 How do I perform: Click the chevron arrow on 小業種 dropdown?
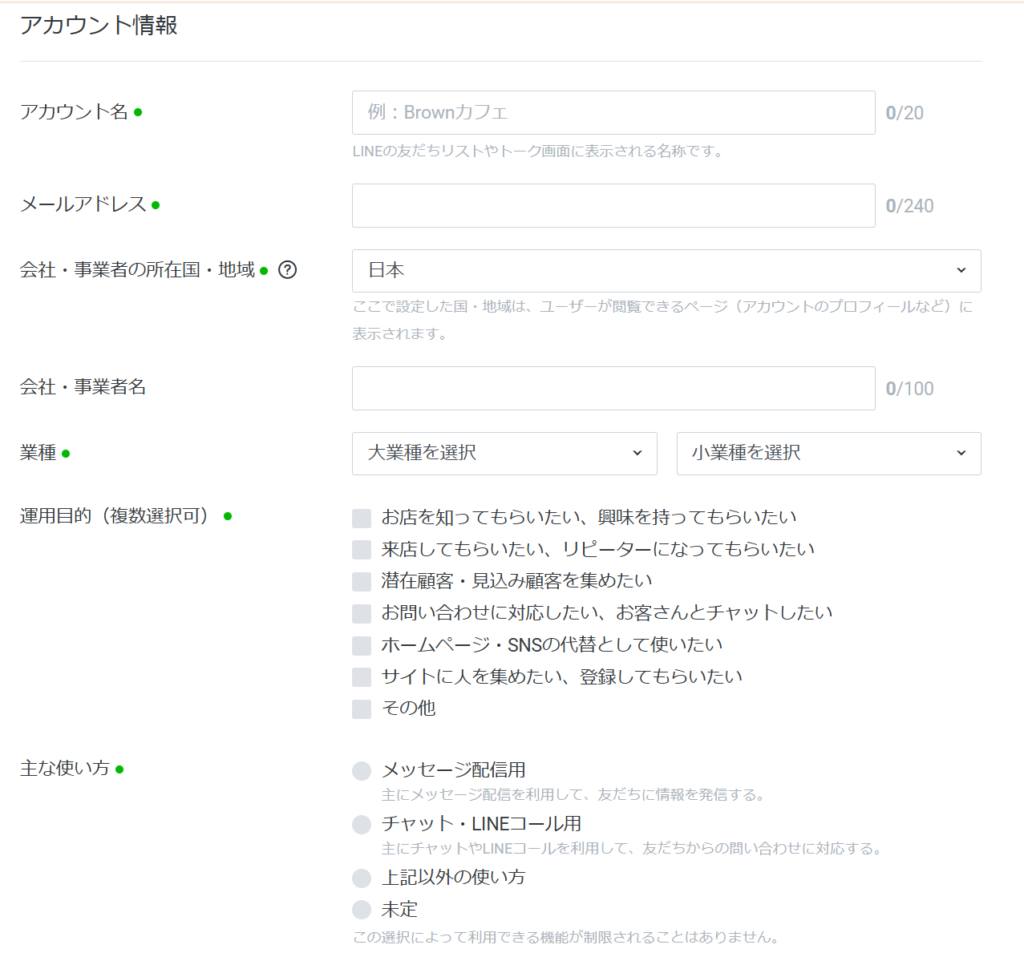(961, 453)
